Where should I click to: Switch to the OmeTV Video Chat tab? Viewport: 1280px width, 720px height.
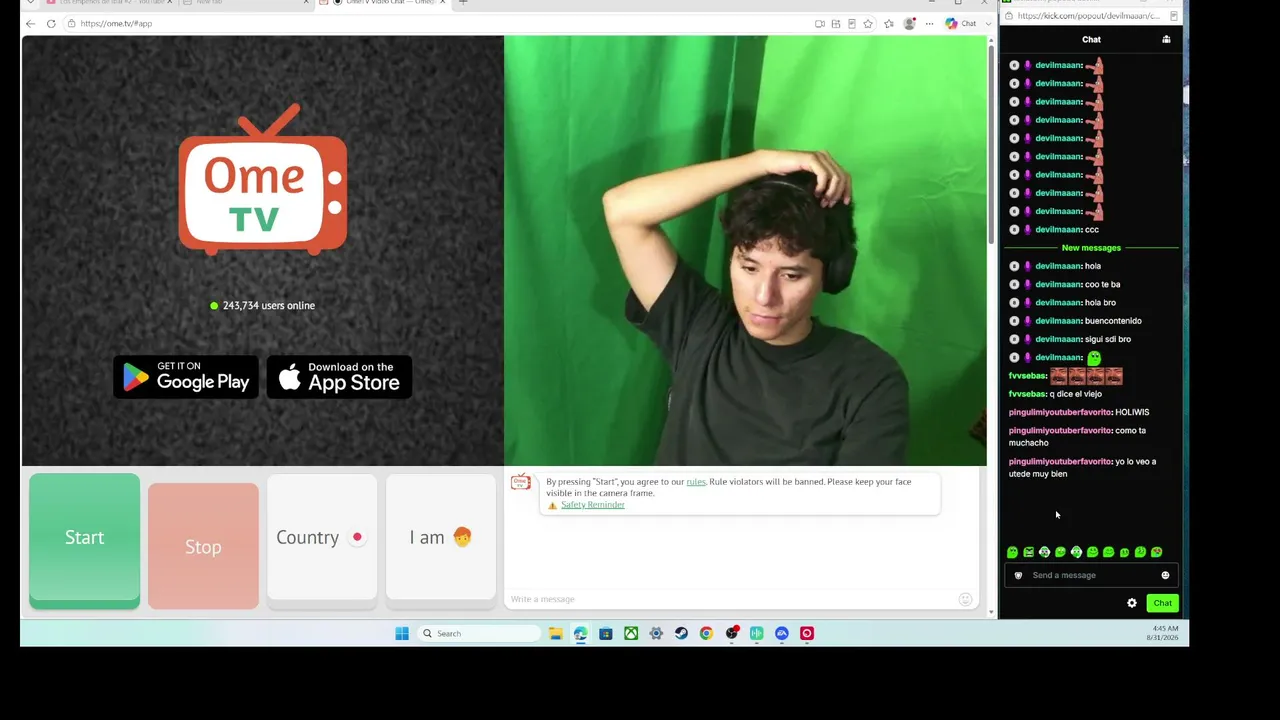point(384,2)
